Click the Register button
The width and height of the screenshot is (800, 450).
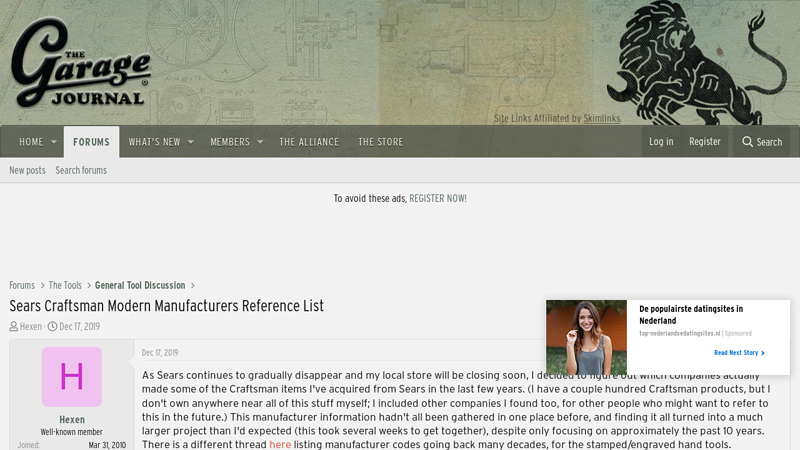705,142
